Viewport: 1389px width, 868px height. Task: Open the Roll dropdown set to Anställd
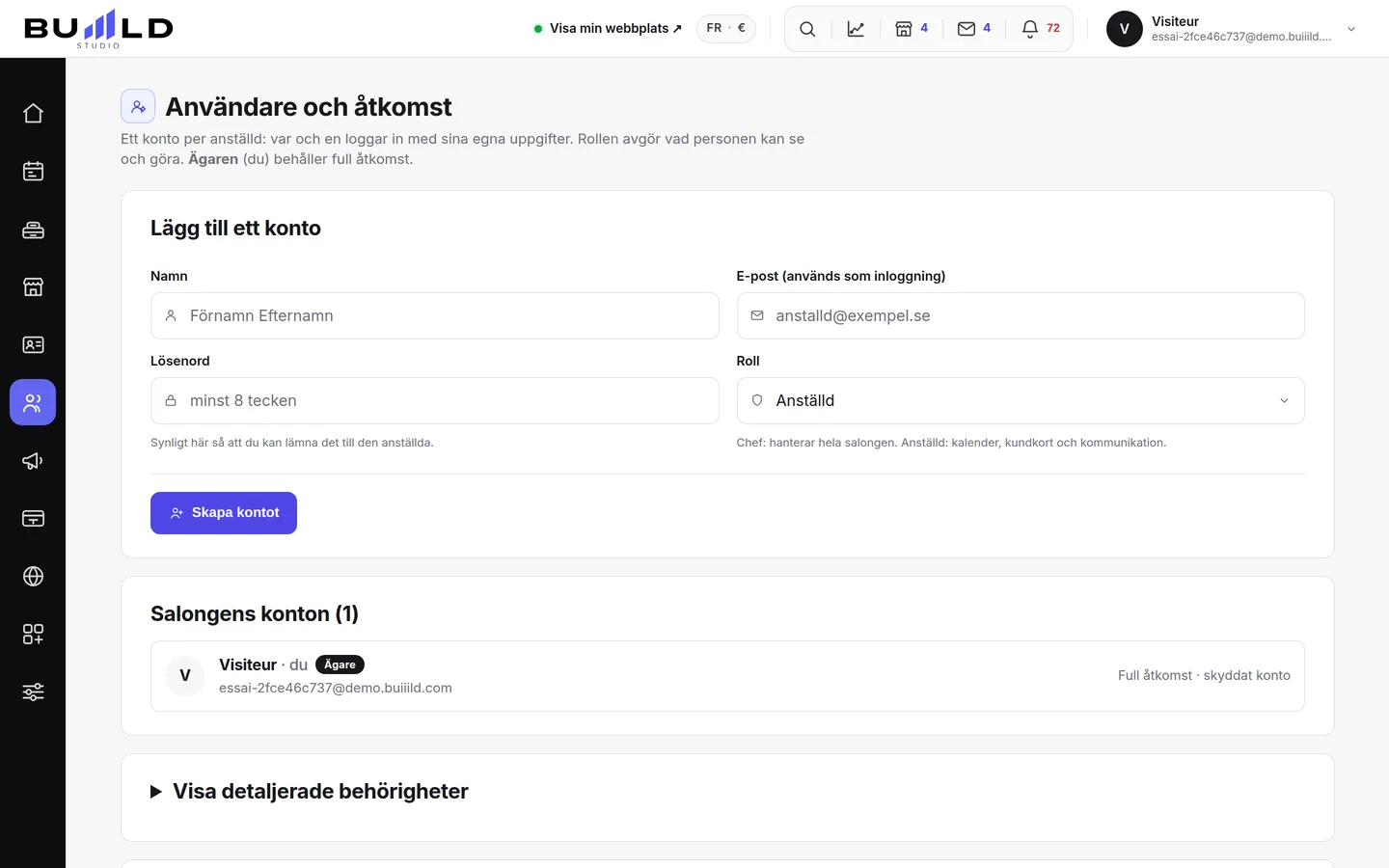[1021, 400]
